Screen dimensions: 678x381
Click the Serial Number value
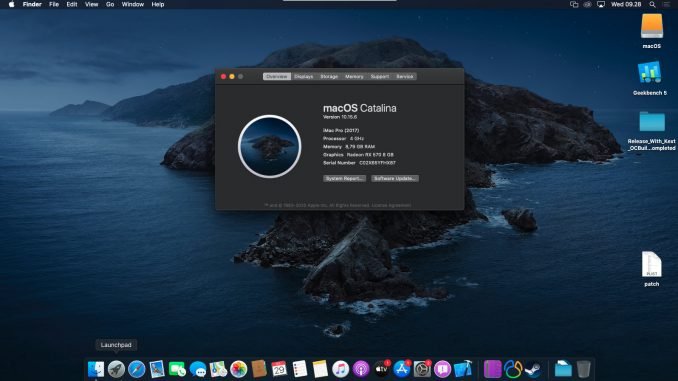pos(377,163)
